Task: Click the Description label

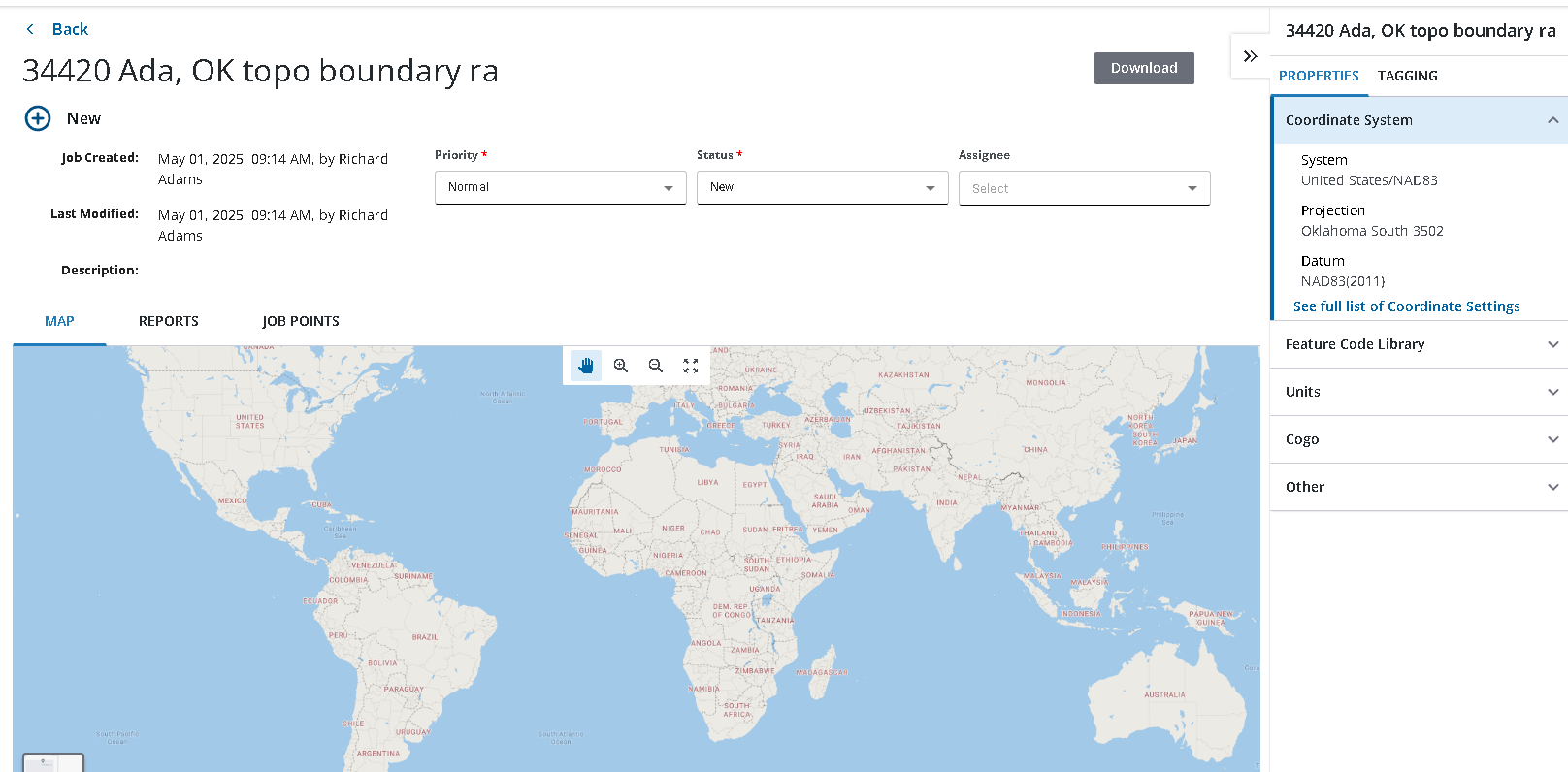Action: [x=100, y=271]
